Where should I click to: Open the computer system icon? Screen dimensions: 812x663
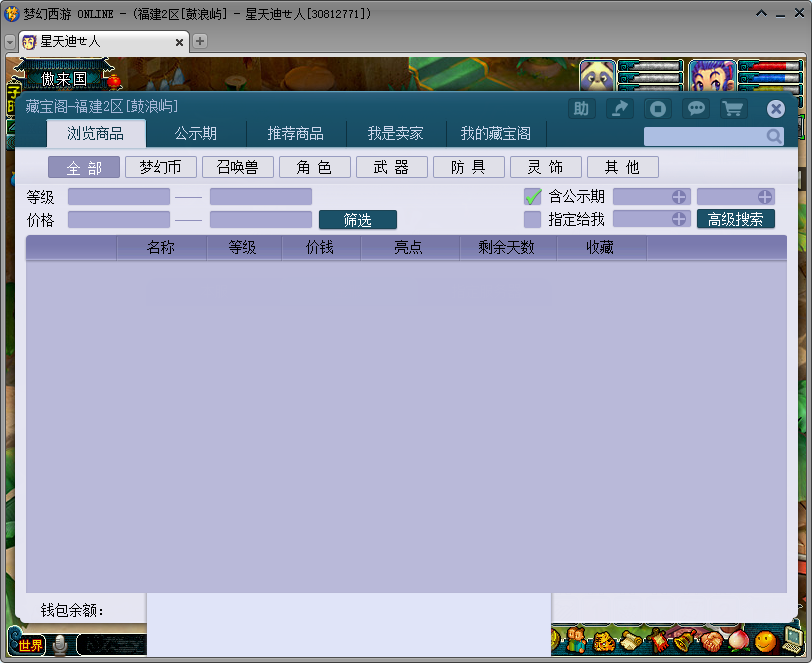pos(792,640)
